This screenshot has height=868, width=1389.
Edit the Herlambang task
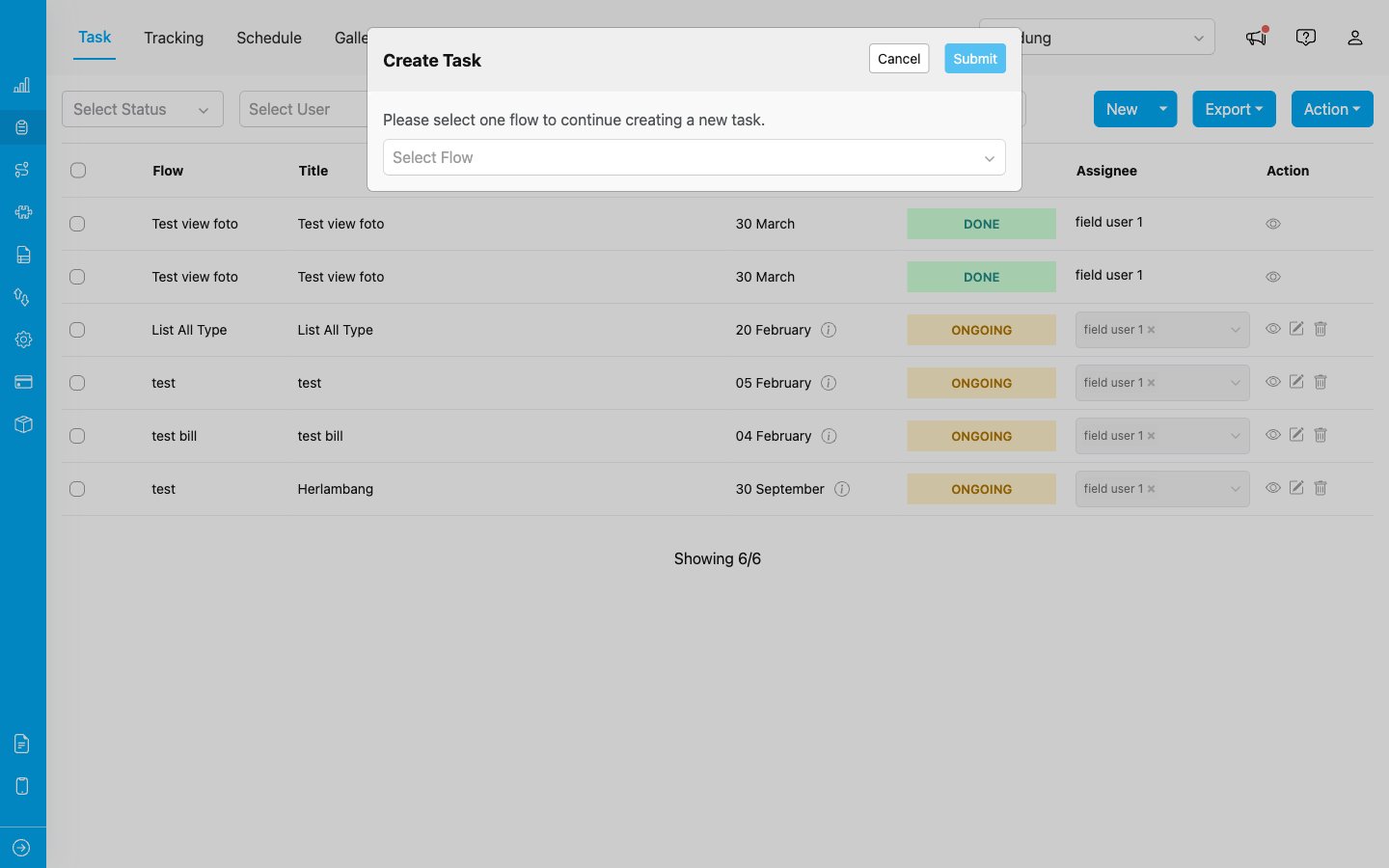tap(1296, 488)
